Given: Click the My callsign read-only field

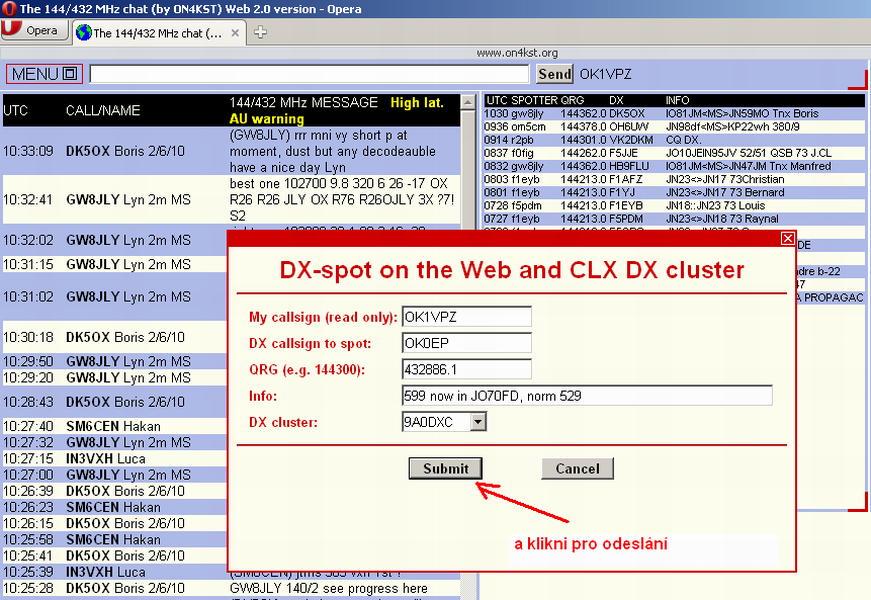Looking at the screenshot, I should pos(466,317).
